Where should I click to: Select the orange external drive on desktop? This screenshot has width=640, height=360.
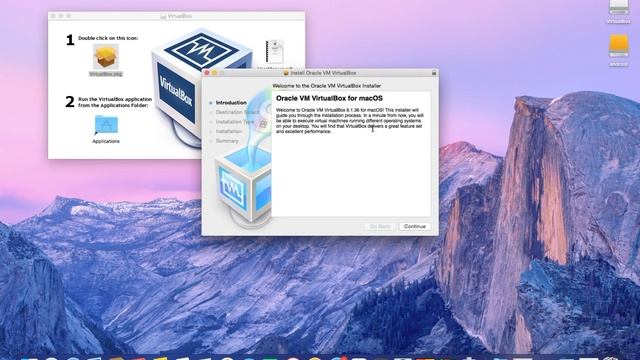pos(619,46)
